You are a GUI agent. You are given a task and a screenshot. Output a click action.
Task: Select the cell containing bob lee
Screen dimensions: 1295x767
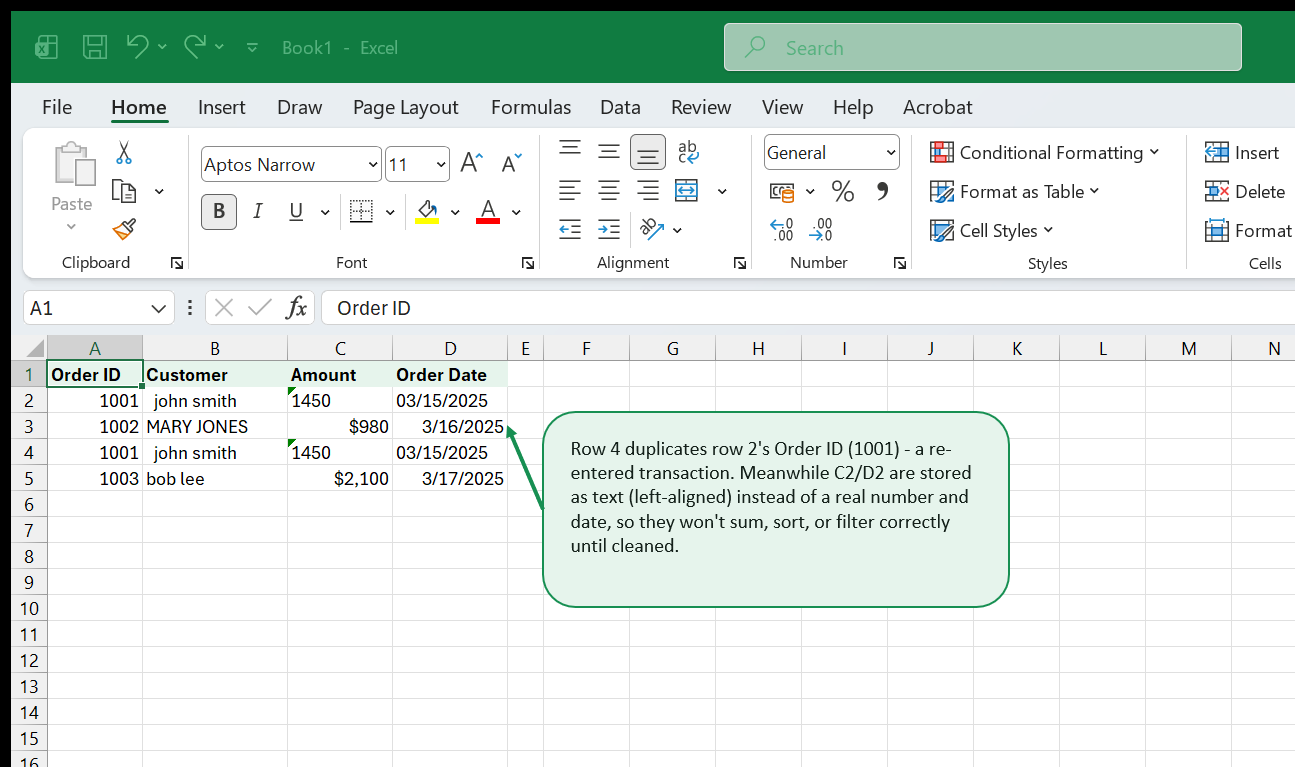point(215,479)
